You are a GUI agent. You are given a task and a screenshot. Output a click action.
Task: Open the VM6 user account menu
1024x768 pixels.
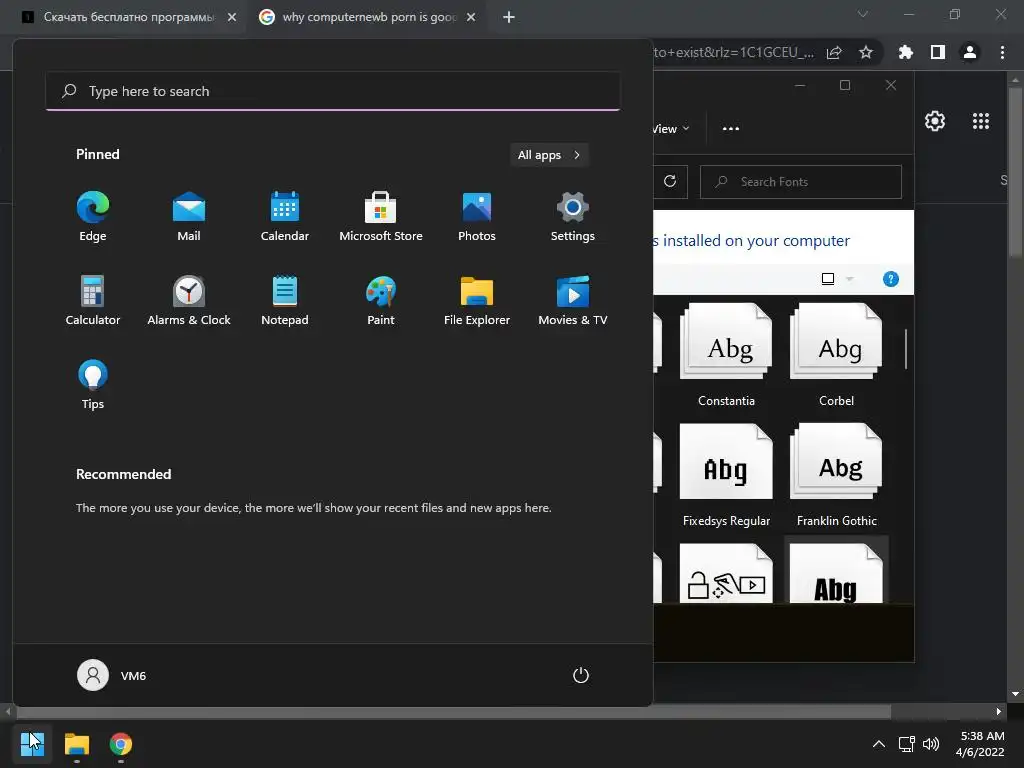[x=112, y=675]
